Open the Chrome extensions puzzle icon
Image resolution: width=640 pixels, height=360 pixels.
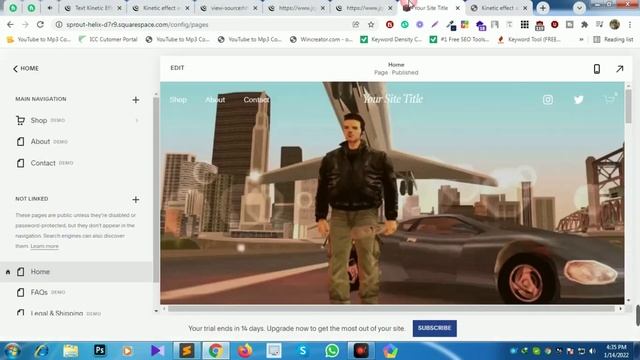pos(584,24)
